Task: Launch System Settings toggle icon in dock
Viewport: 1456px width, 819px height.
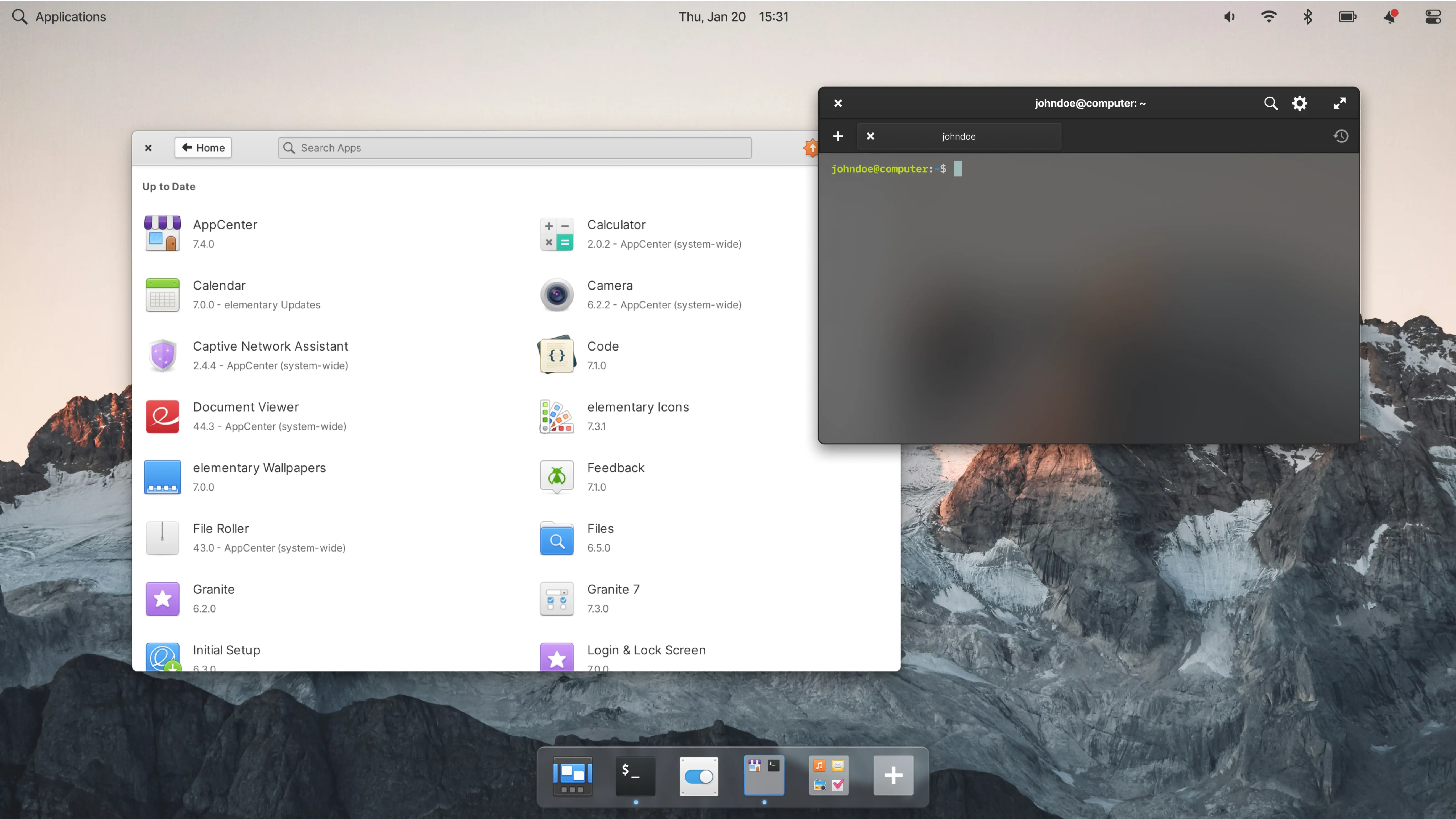Action: click(699, 775)
